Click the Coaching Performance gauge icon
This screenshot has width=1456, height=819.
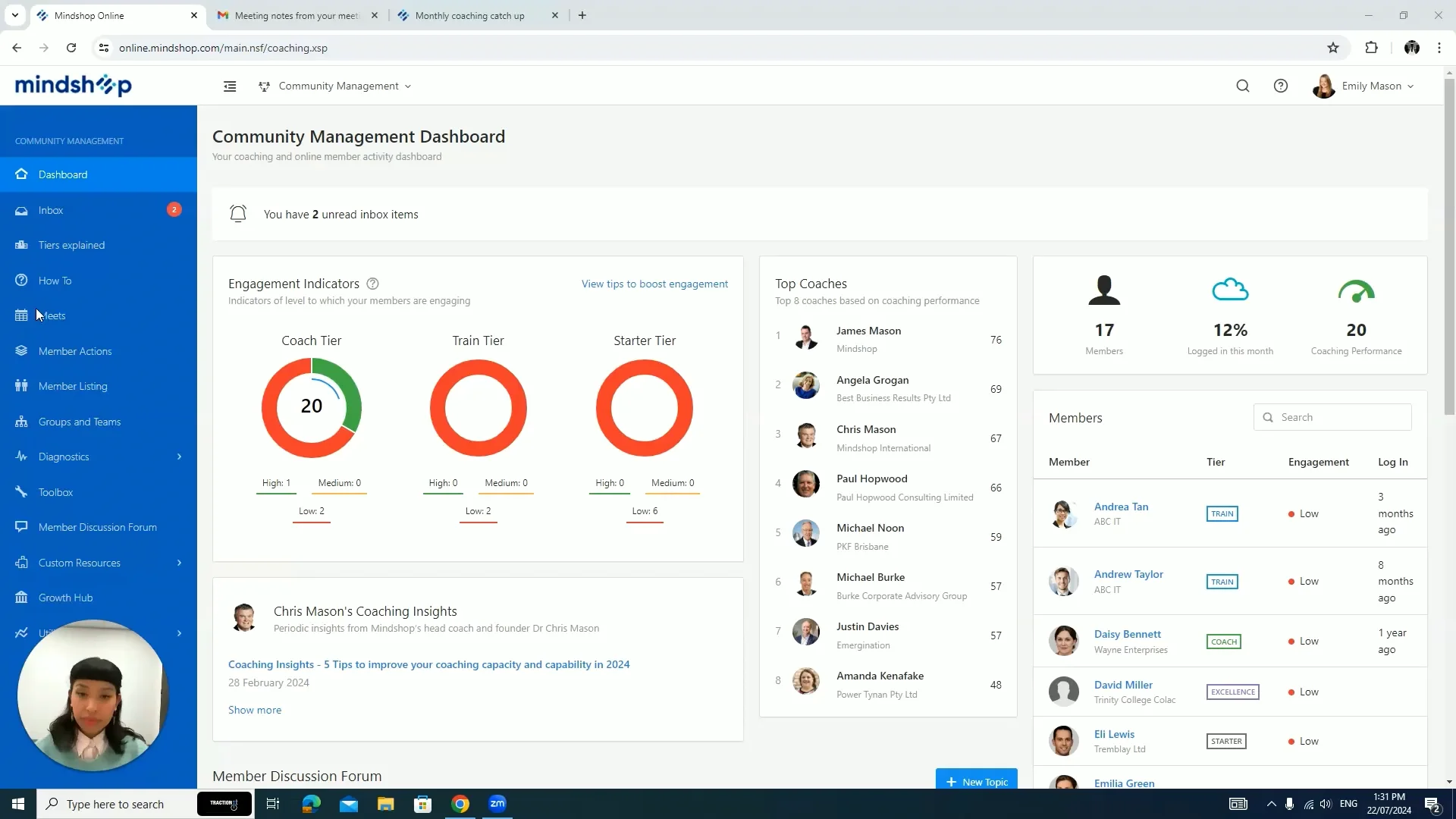1356,291
